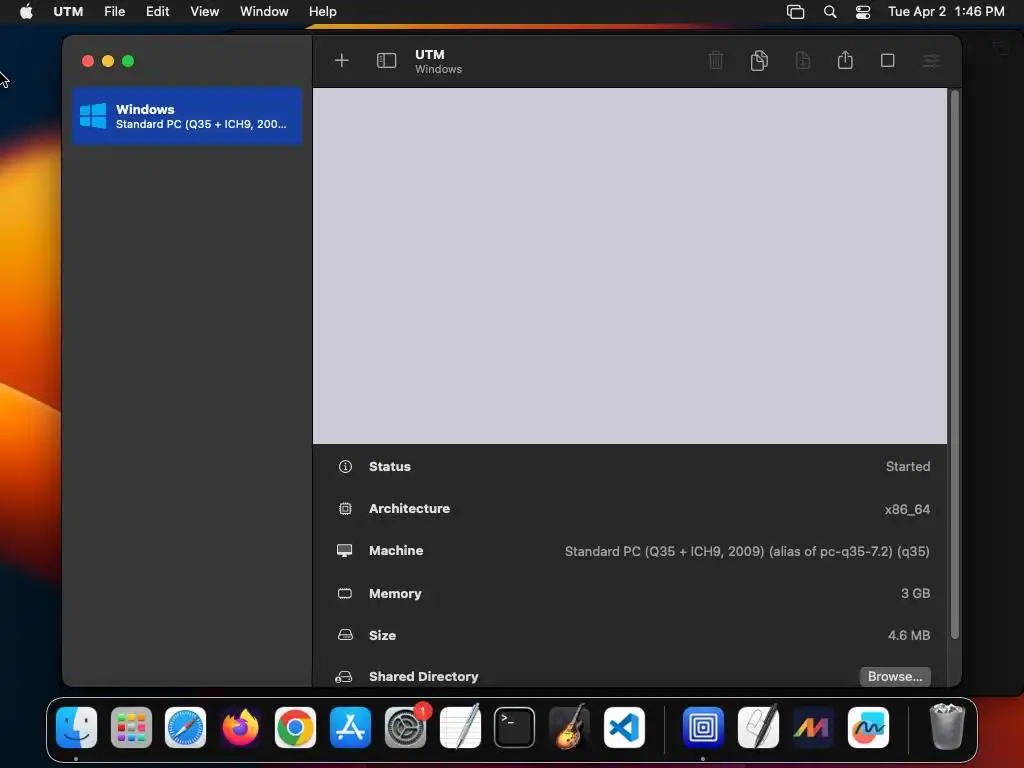Click the Machine monitor icon
Viewport: 1024px width, 768px height.
[344, 551]
